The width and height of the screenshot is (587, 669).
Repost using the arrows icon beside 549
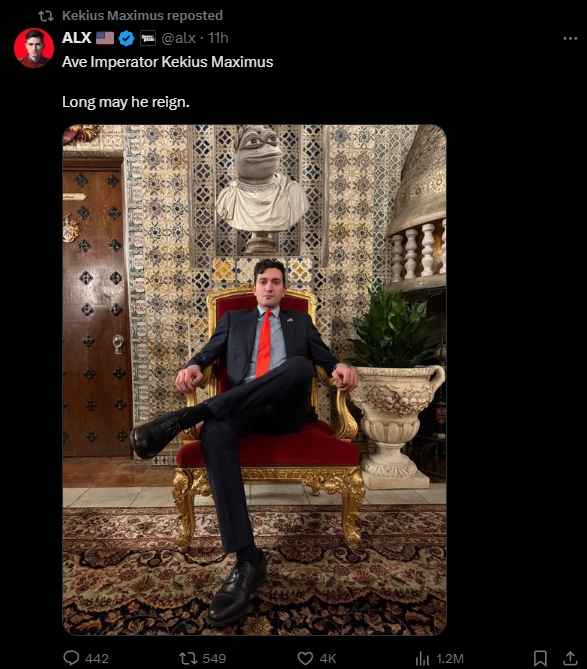coord(188,658)
